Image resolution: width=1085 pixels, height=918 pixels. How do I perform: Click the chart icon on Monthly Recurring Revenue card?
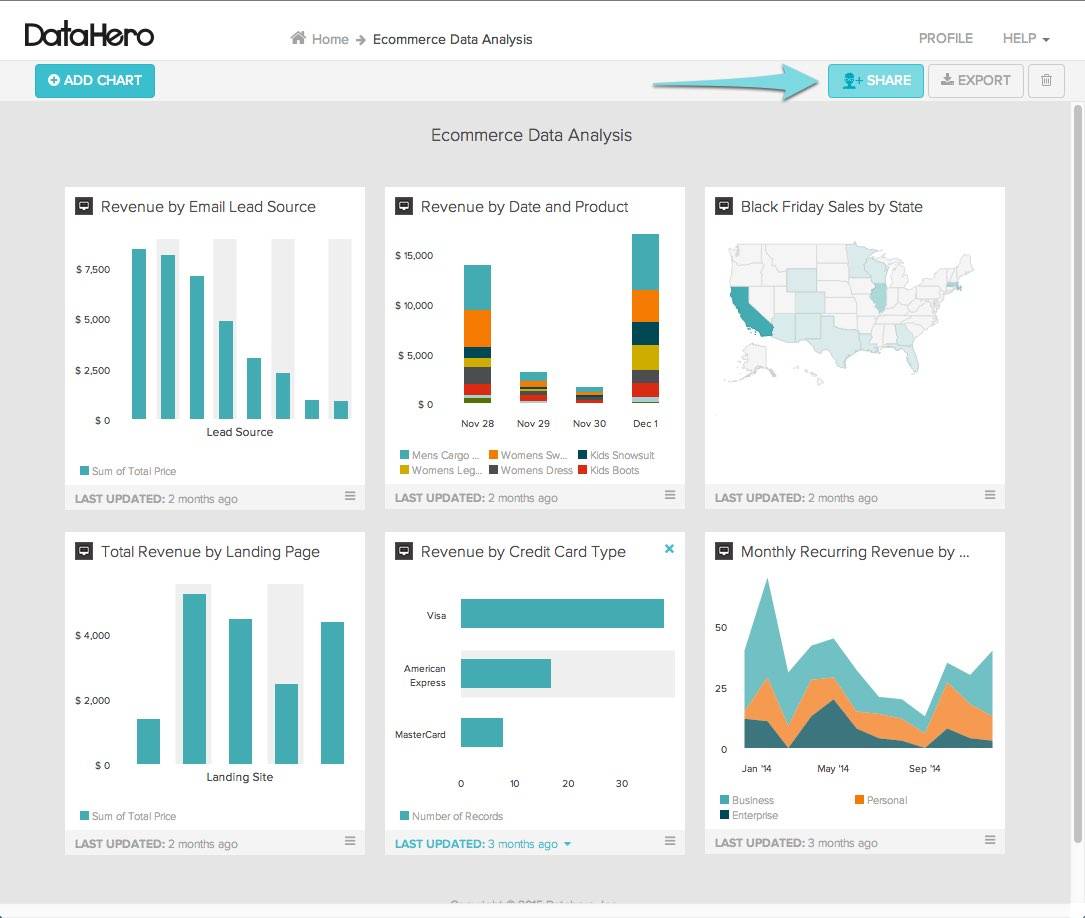coord(723,551)
